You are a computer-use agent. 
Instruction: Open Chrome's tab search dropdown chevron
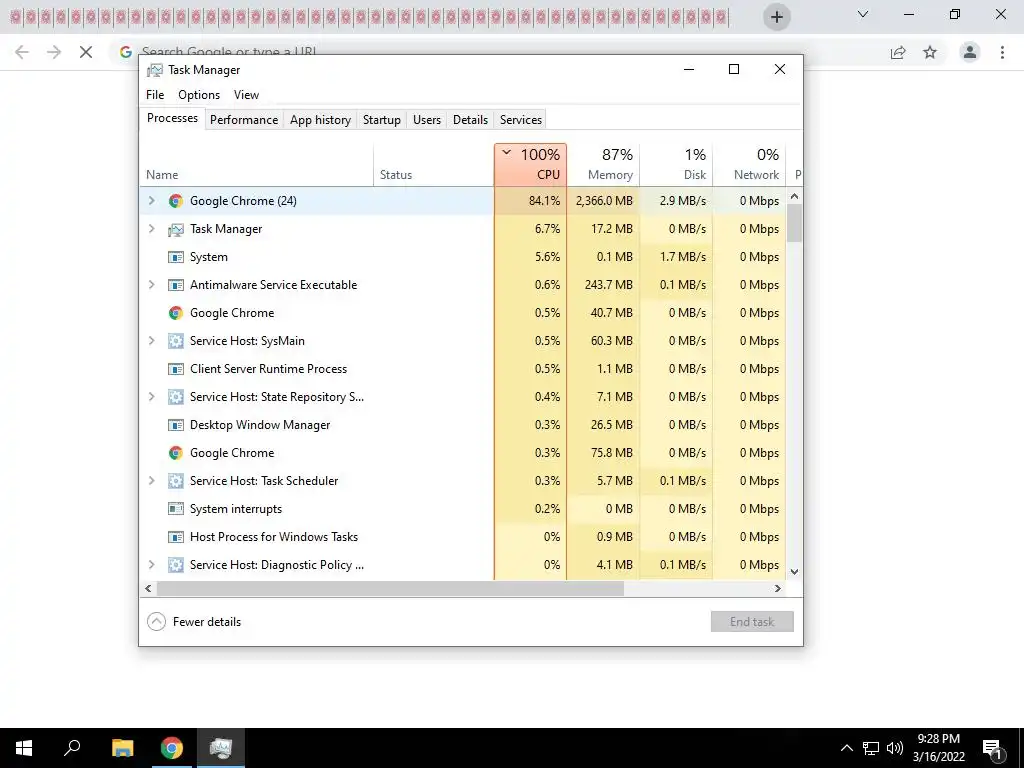point(863,14)
